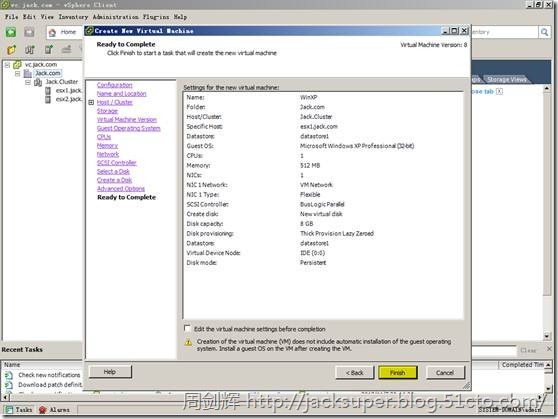Go to the Memory wizard step
Image resolution: width=558 pixels, height=419 pixels.
(107, 146)
